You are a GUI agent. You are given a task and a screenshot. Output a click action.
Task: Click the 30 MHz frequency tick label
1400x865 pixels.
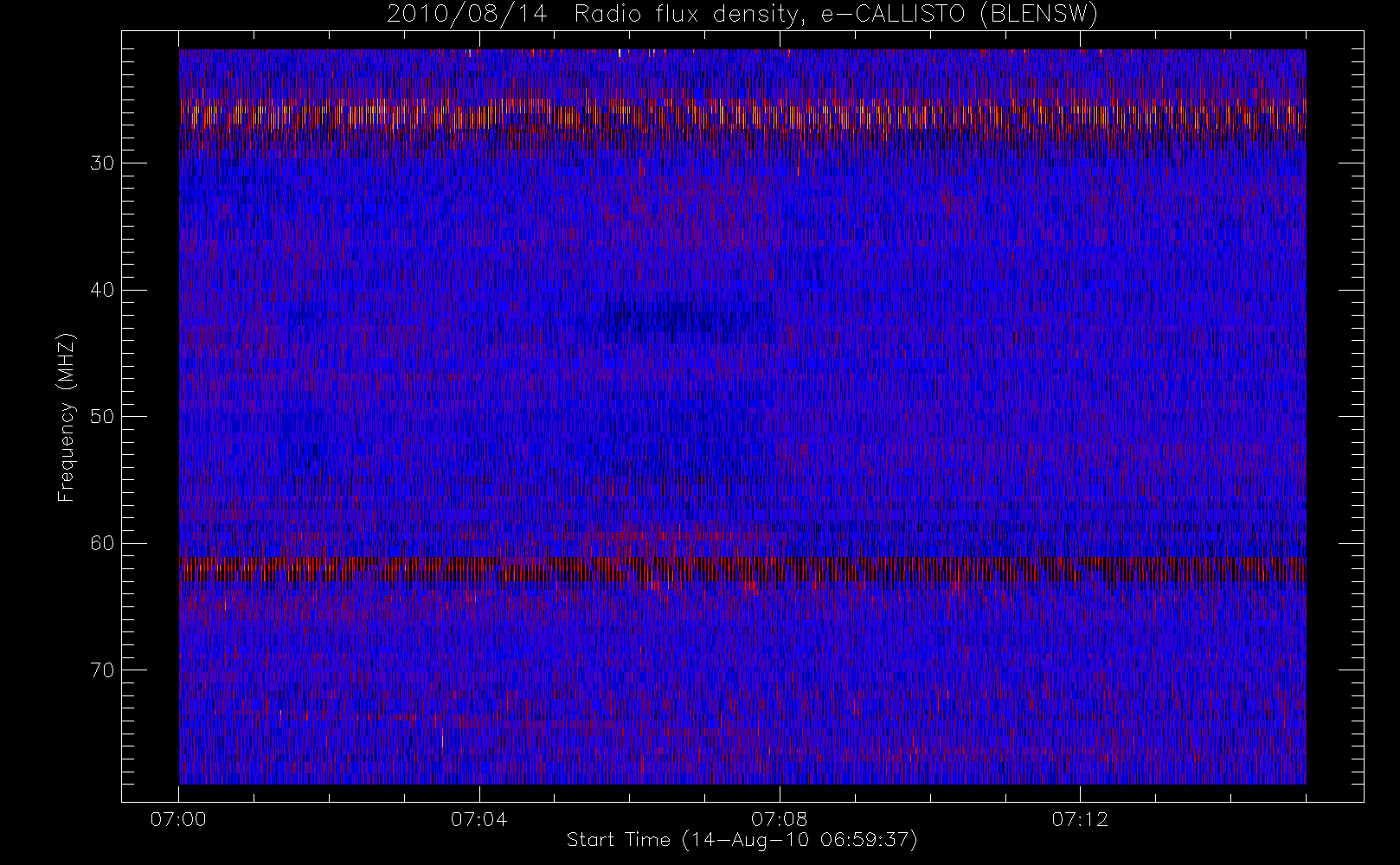coord(102,163)
